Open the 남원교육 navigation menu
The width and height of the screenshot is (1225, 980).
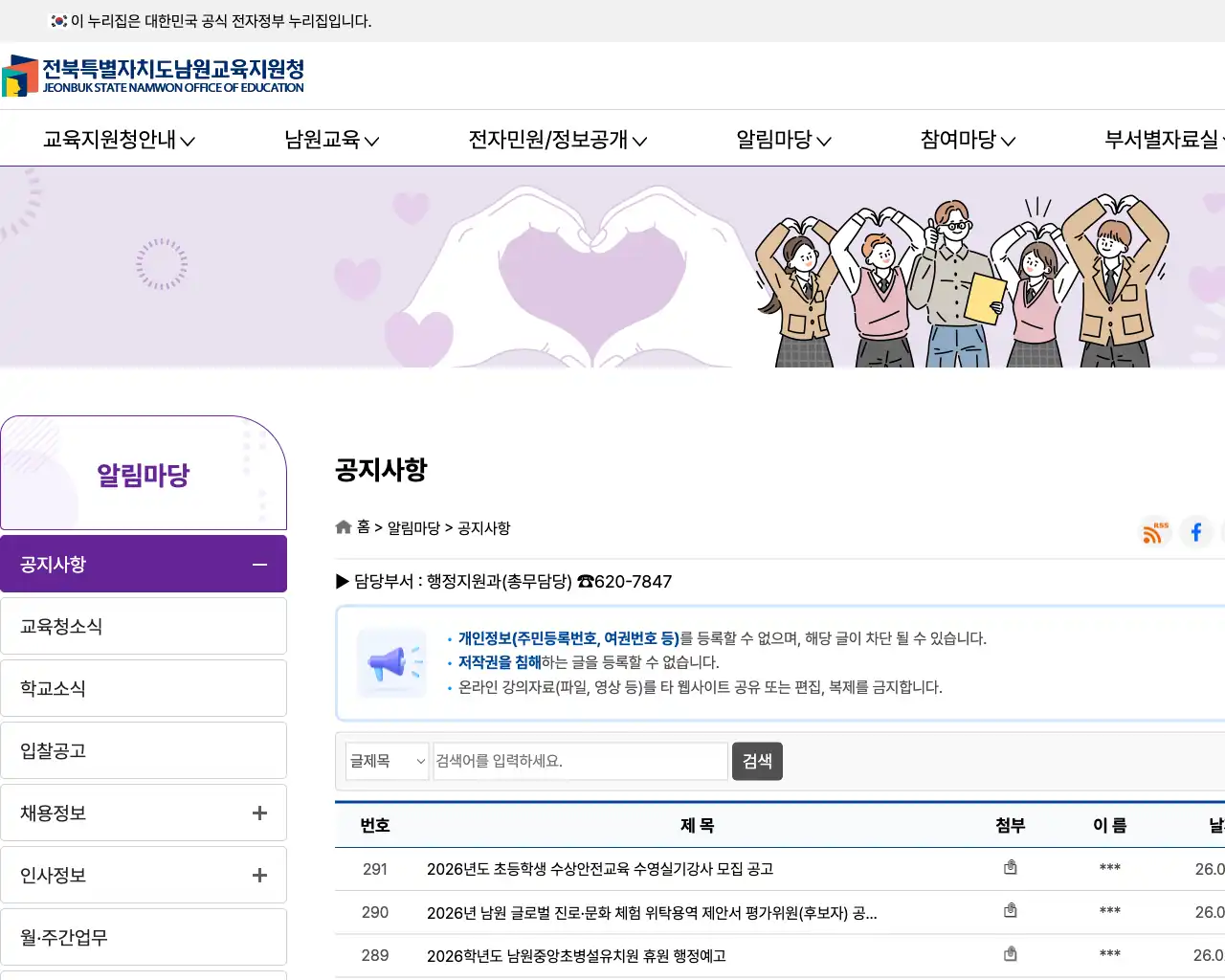[x=332, y=138]
